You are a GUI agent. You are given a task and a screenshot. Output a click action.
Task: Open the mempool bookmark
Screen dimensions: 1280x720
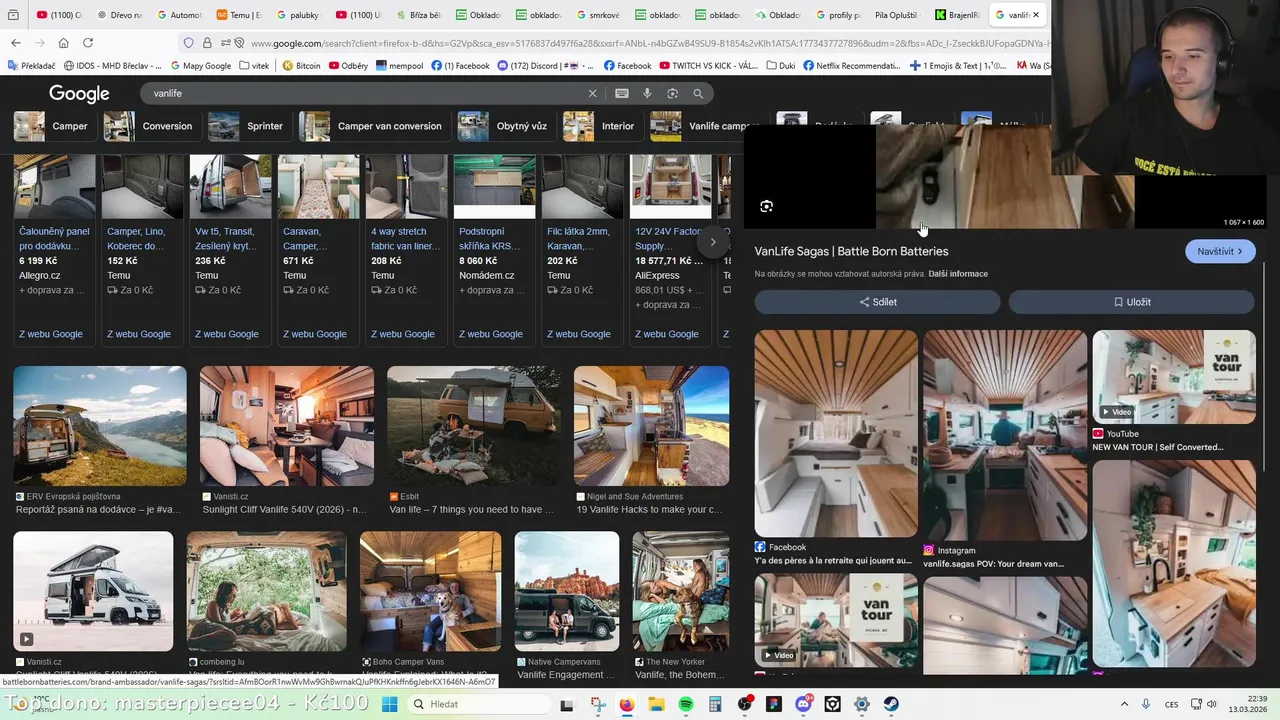[x=399, y=66]
